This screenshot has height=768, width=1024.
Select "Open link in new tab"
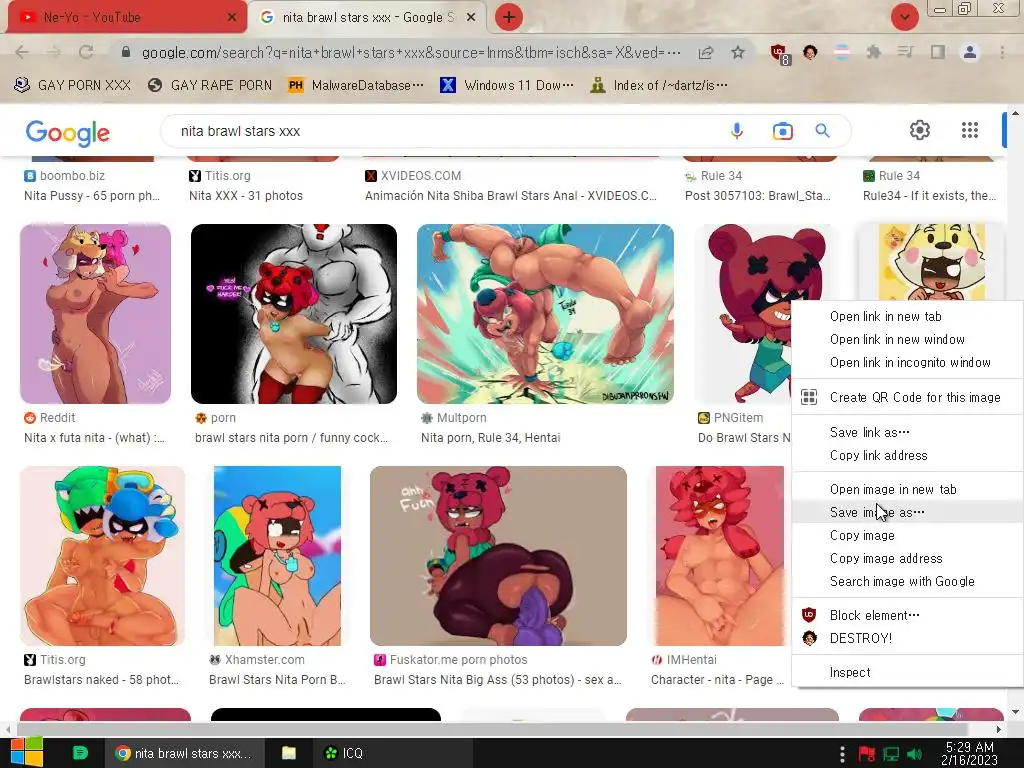[x=886, y=317]
